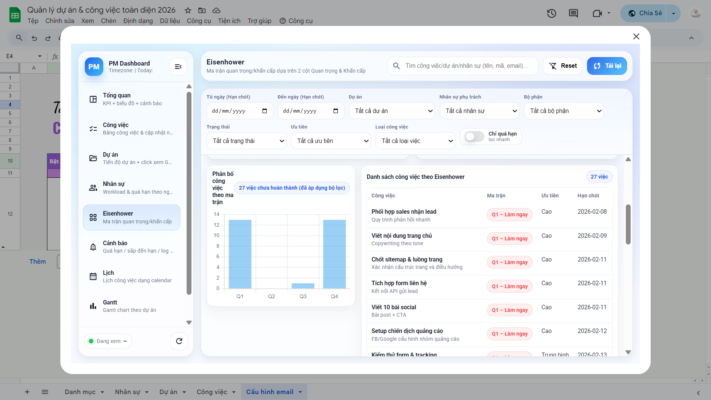Expand the Trạng thái filter dropdown

(245, 141)
